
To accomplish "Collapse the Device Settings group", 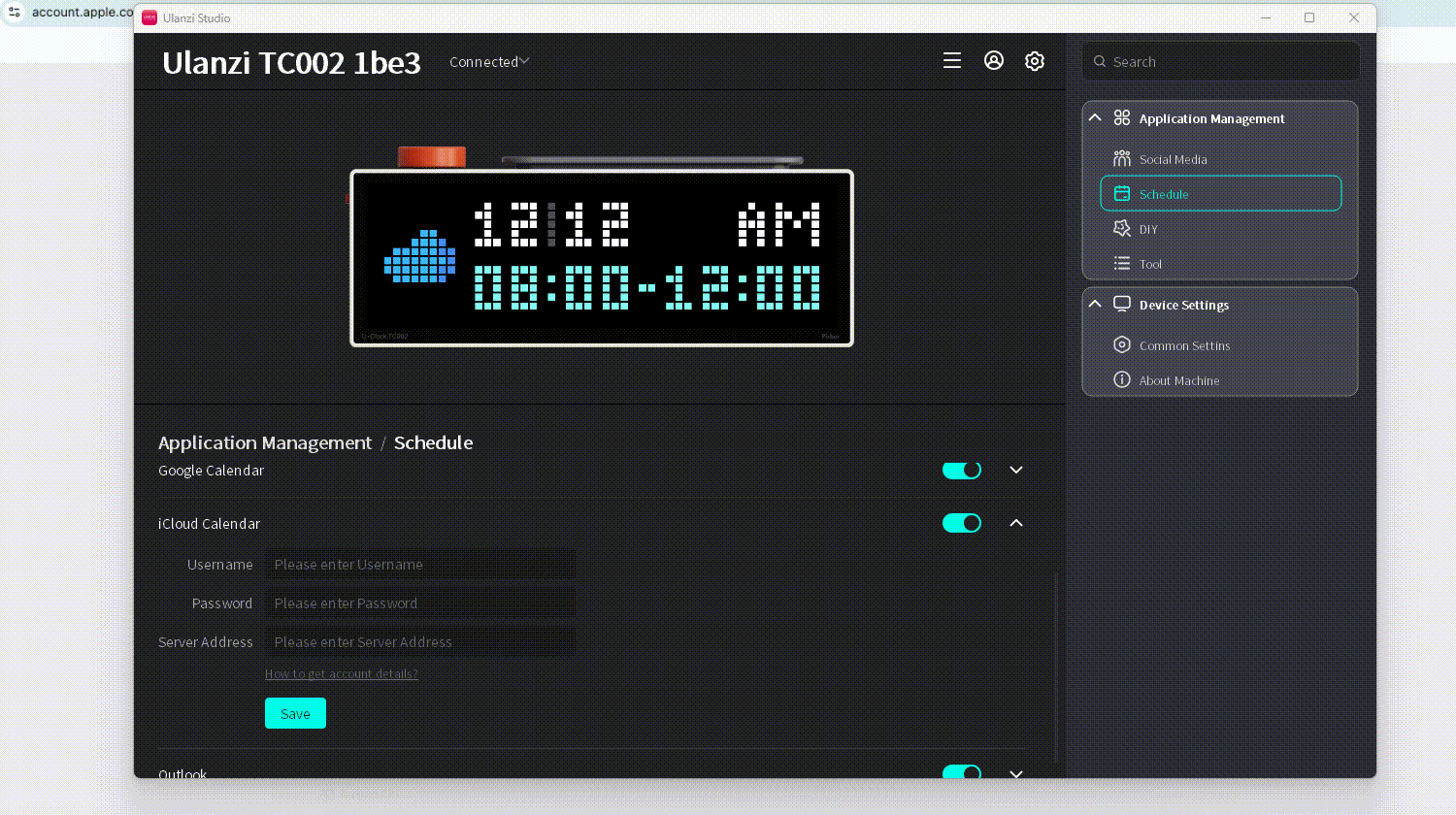I will tap(1095, 304).
